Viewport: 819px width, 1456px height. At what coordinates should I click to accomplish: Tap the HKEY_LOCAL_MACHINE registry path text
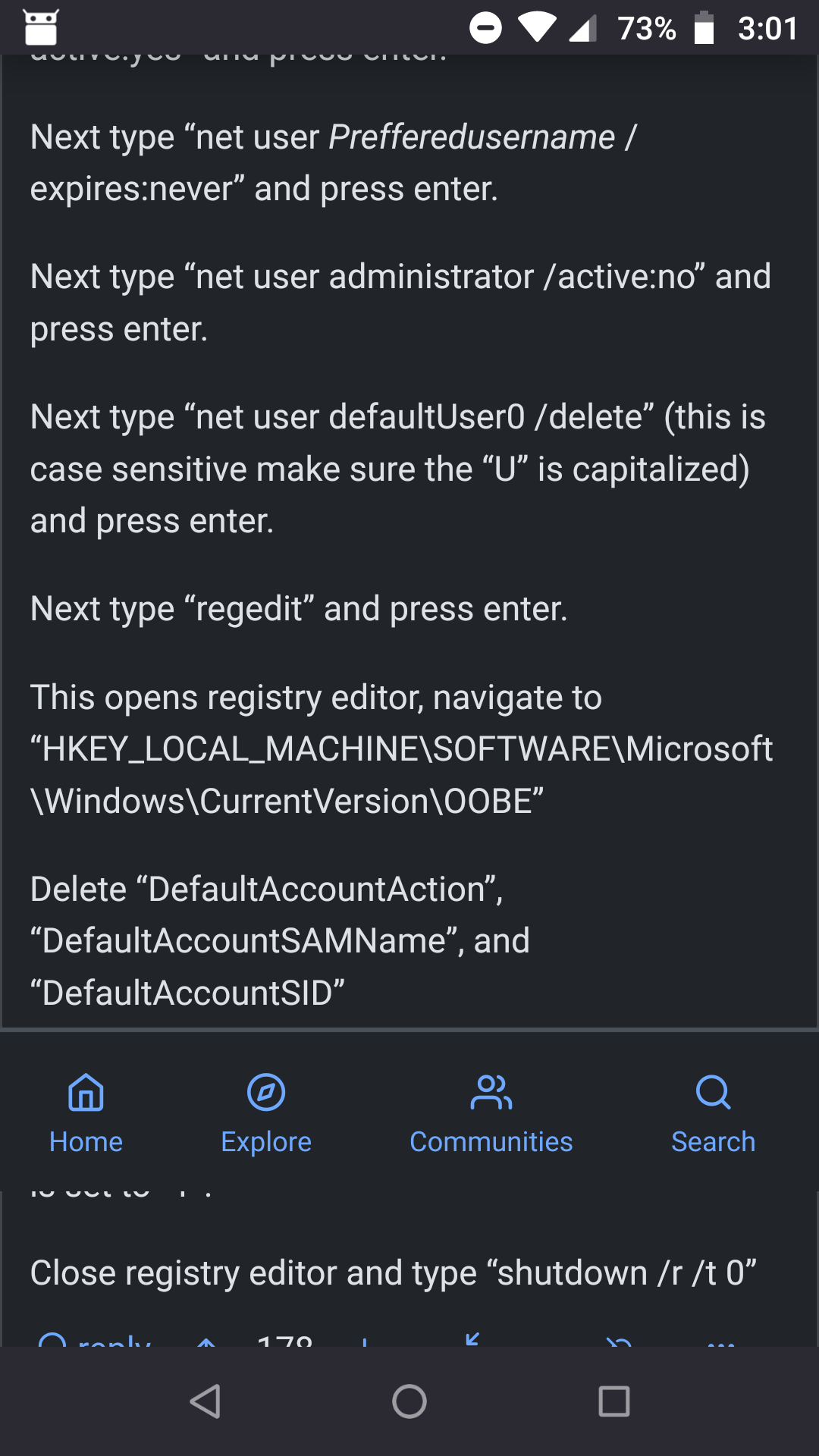(x=401, y=749)
